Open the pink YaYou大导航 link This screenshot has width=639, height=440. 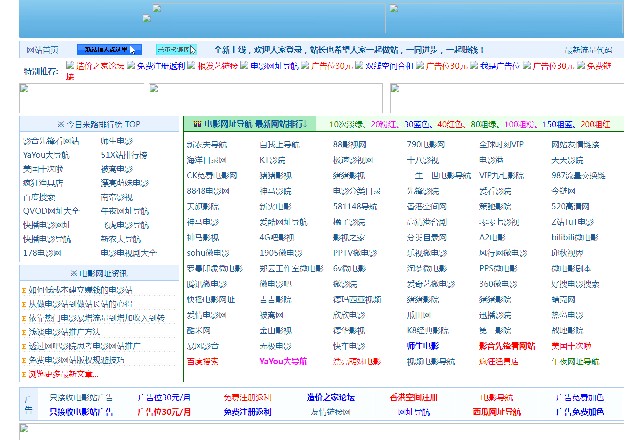pyautogui.click(x=283, y=361)
